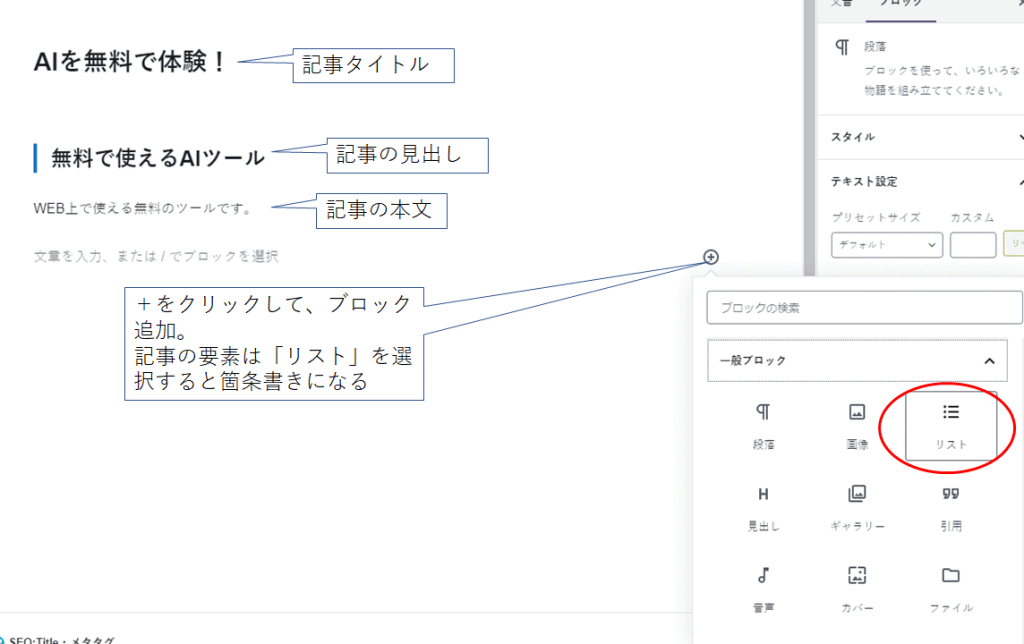Insert a 段落 (Paragraph) block
The image size is (1024, 644).
pos(763,426)
